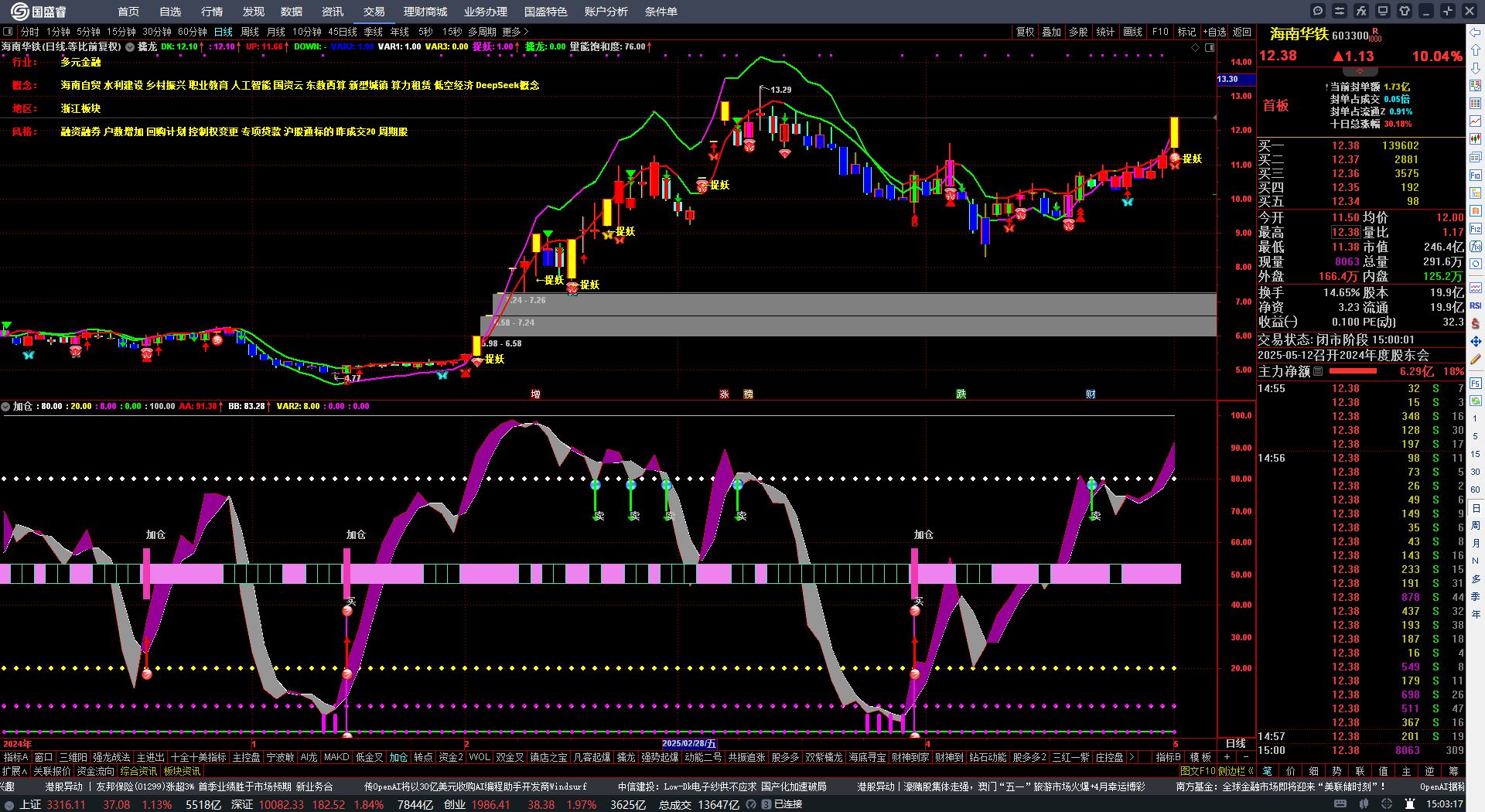This screenshot has height=812, width=1485.
Task: Click the F10 icon in right sidebar
Action: point(1476,176)
